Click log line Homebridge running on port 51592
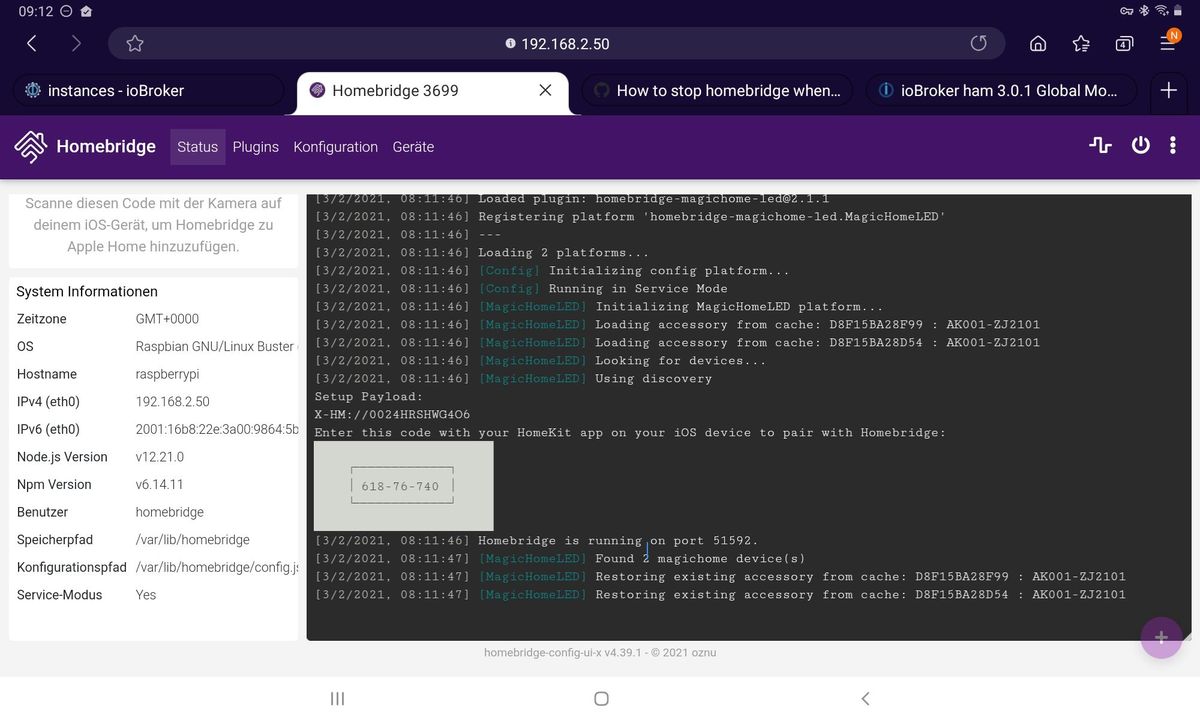The width and height of the screenshot is (1200, 720). (x=536, y=540)
